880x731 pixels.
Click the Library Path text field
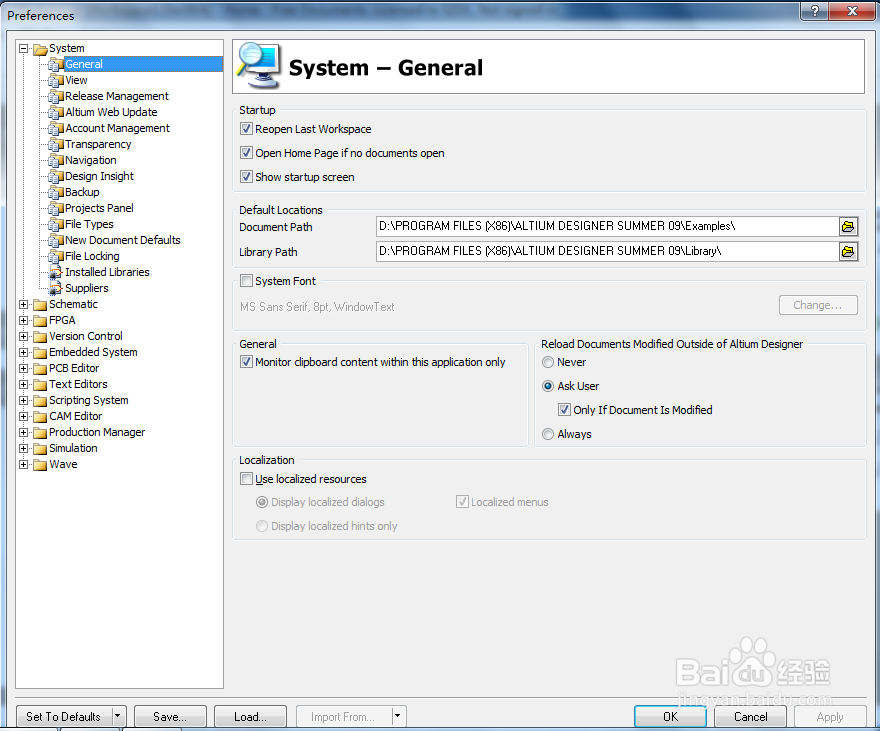pos(607,251)
